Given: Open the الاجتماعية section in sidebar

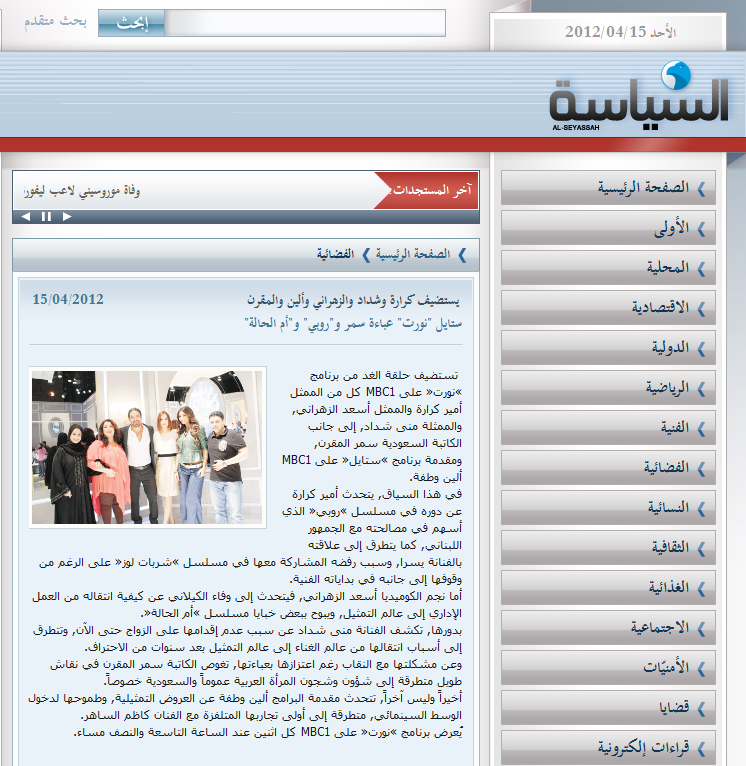Looking at the screenshot, I should coord(608,628).
